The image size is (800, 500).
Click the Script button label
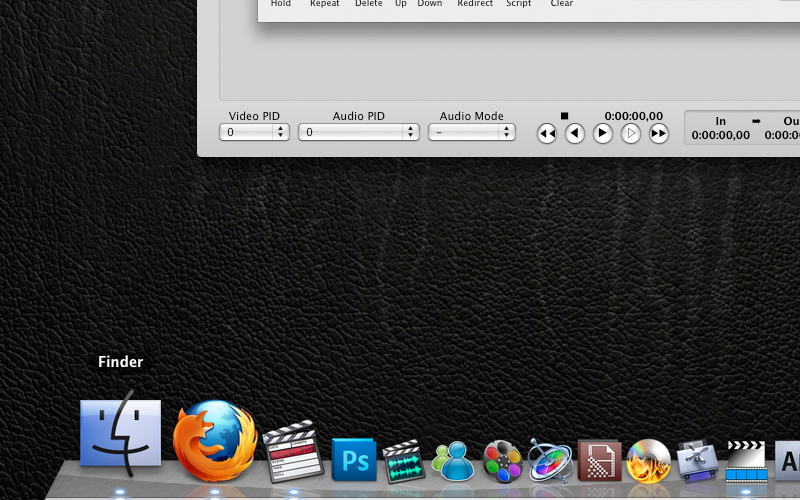(x=518, y=3)
